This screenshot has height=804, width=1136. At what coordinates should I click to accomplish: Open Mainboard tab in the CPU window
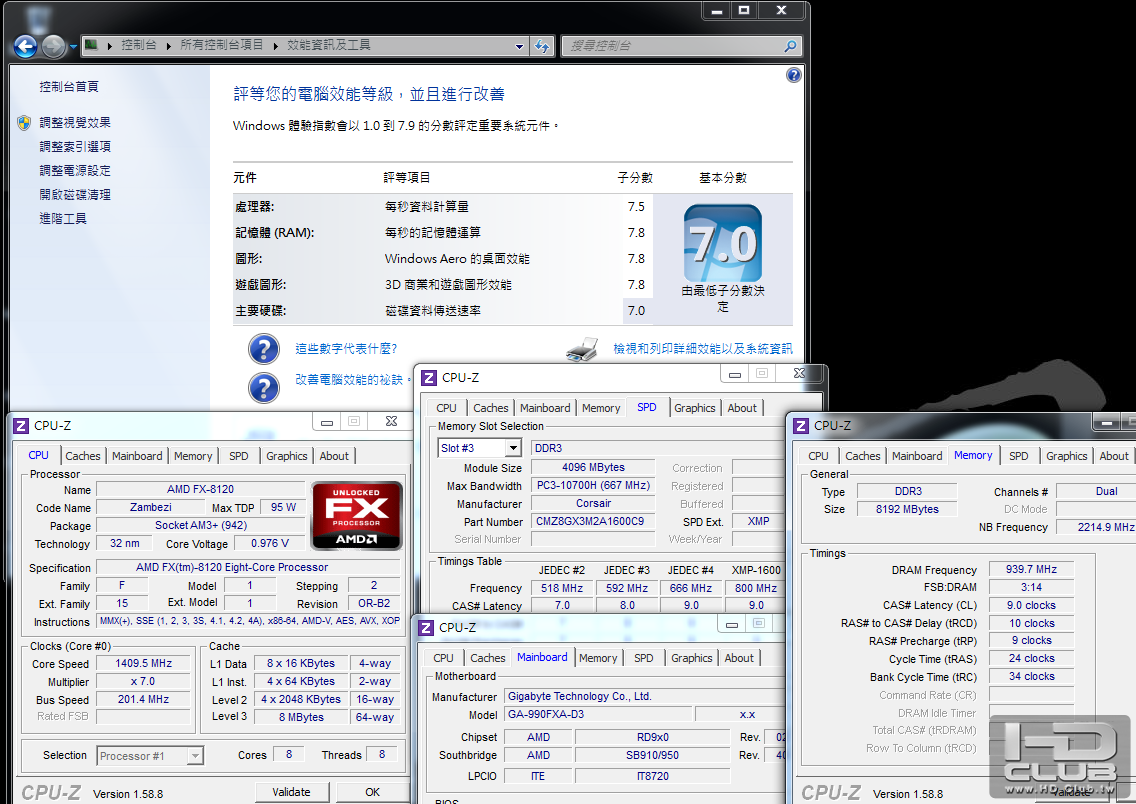coord(137,456)
